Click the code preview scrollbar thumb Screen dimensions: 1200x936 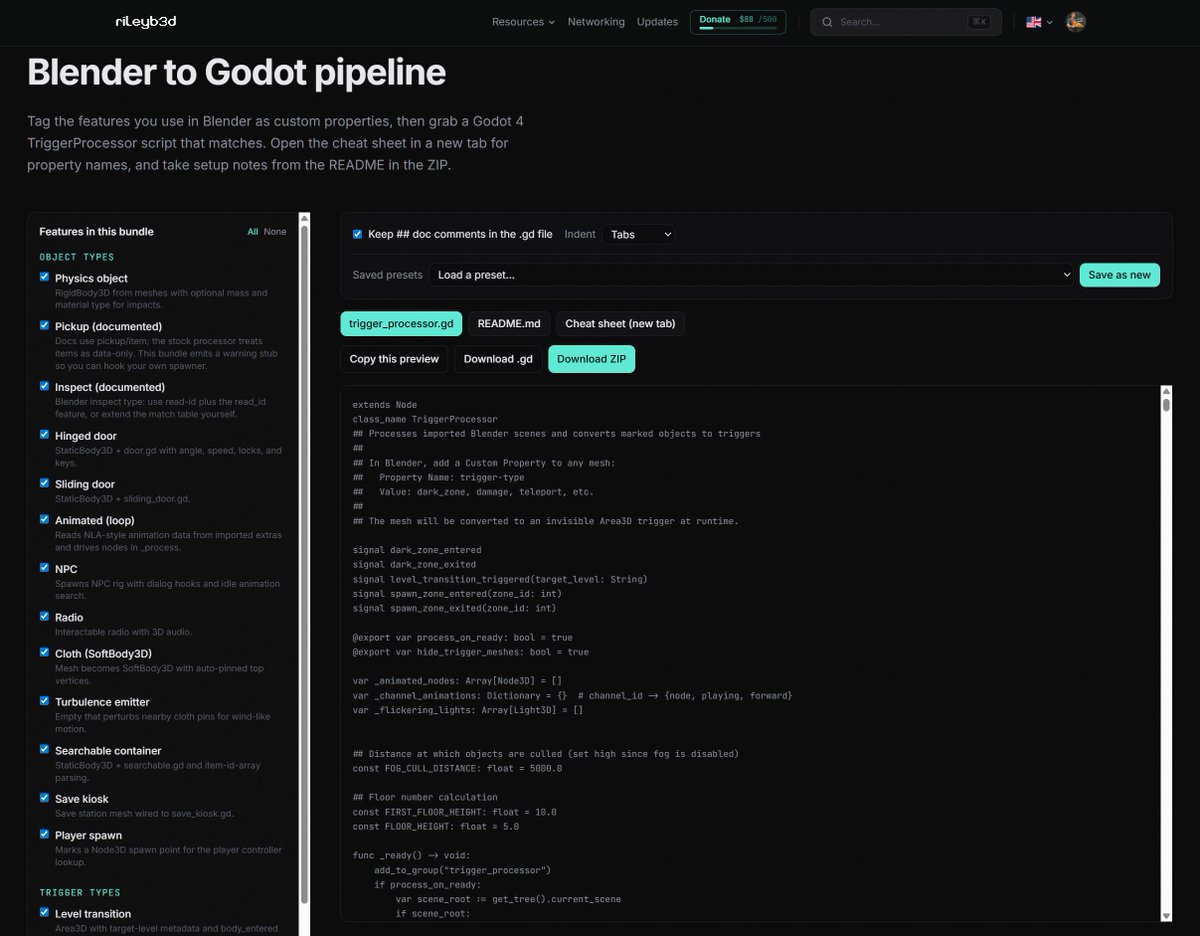tap(1166, 405)
